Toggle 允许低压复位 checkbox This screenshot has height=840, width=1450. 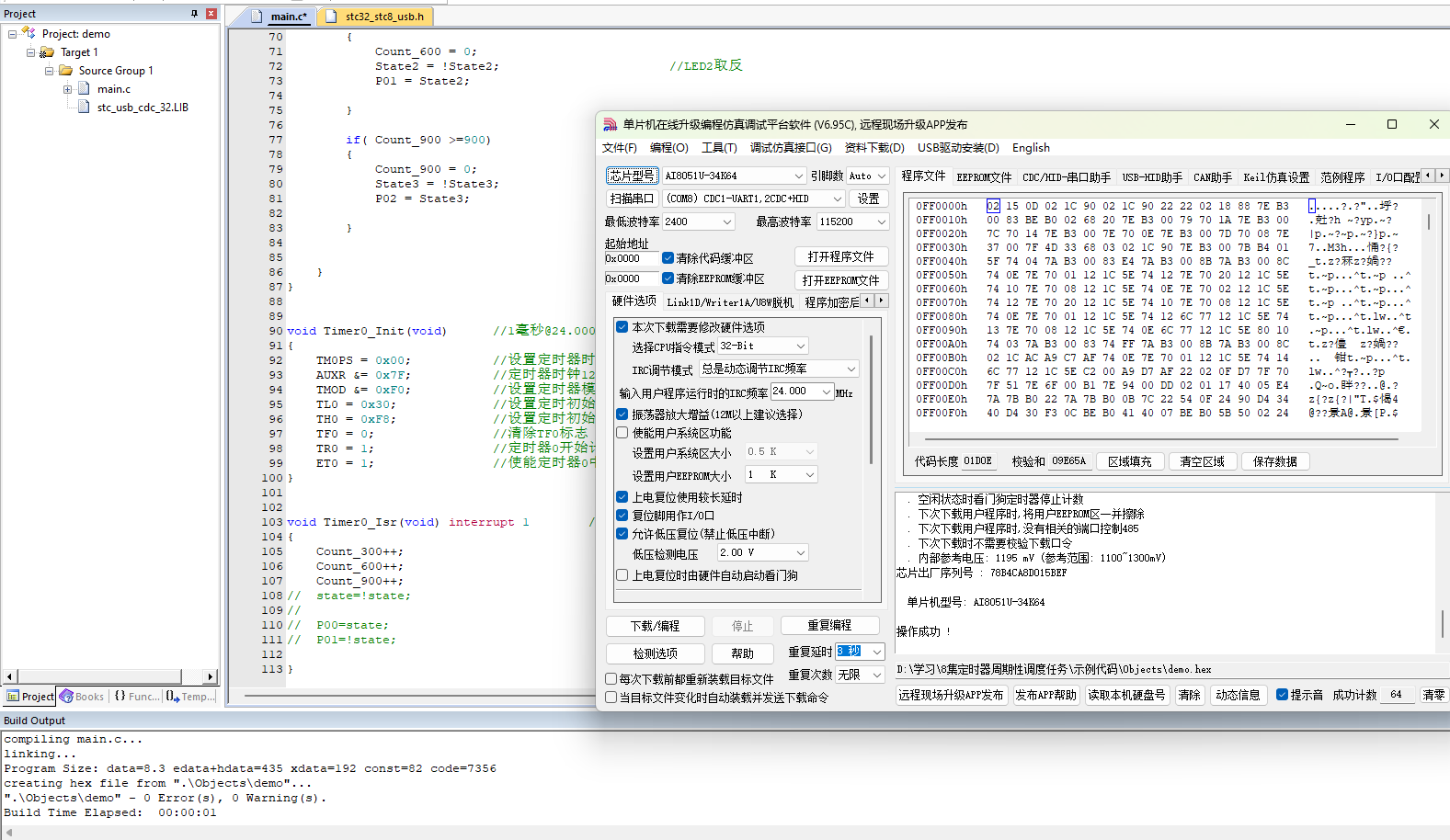pos(622,534)
